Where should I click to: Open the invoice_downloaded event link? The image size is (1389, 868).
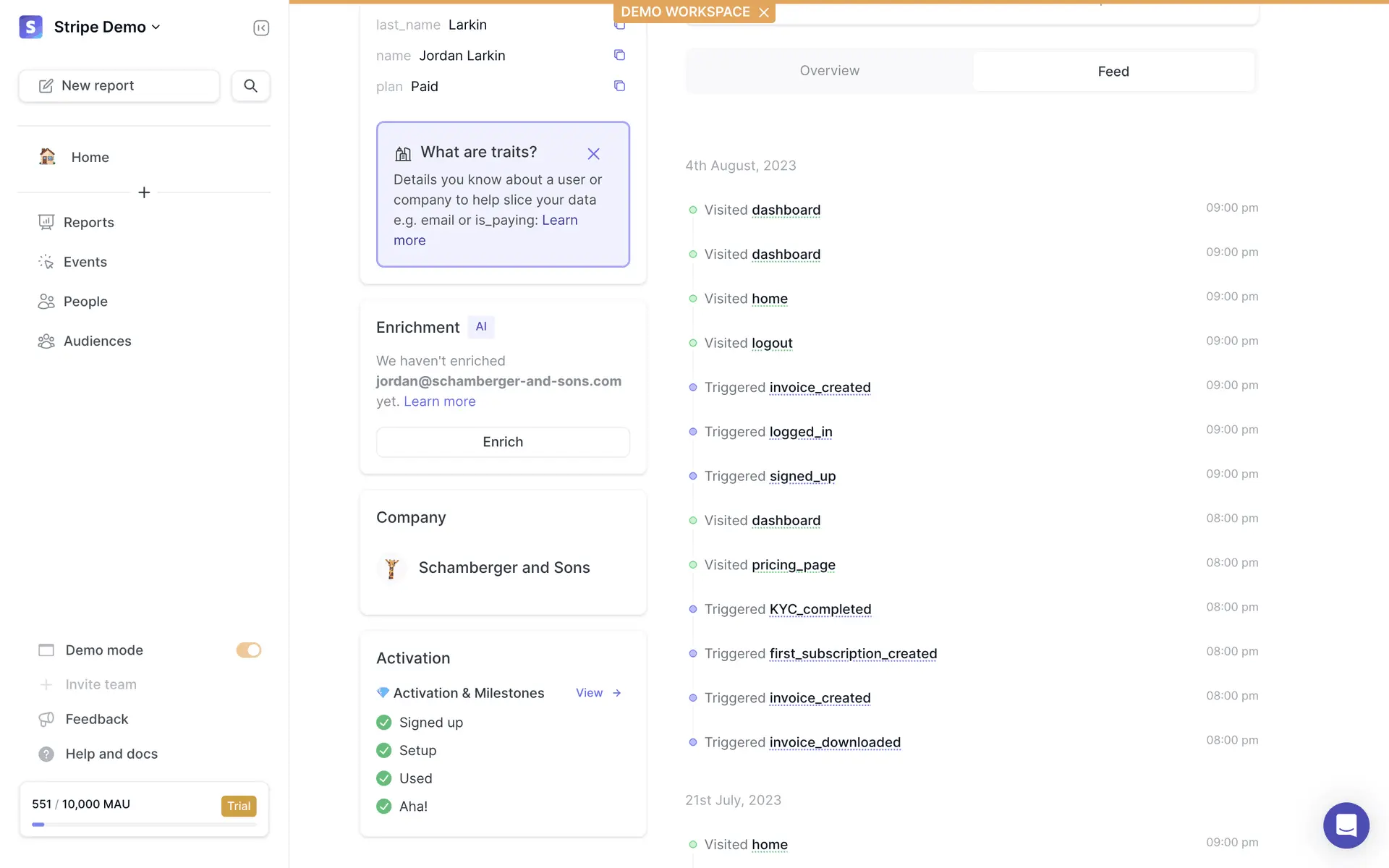pyautogui.click(x=835, y=742)
